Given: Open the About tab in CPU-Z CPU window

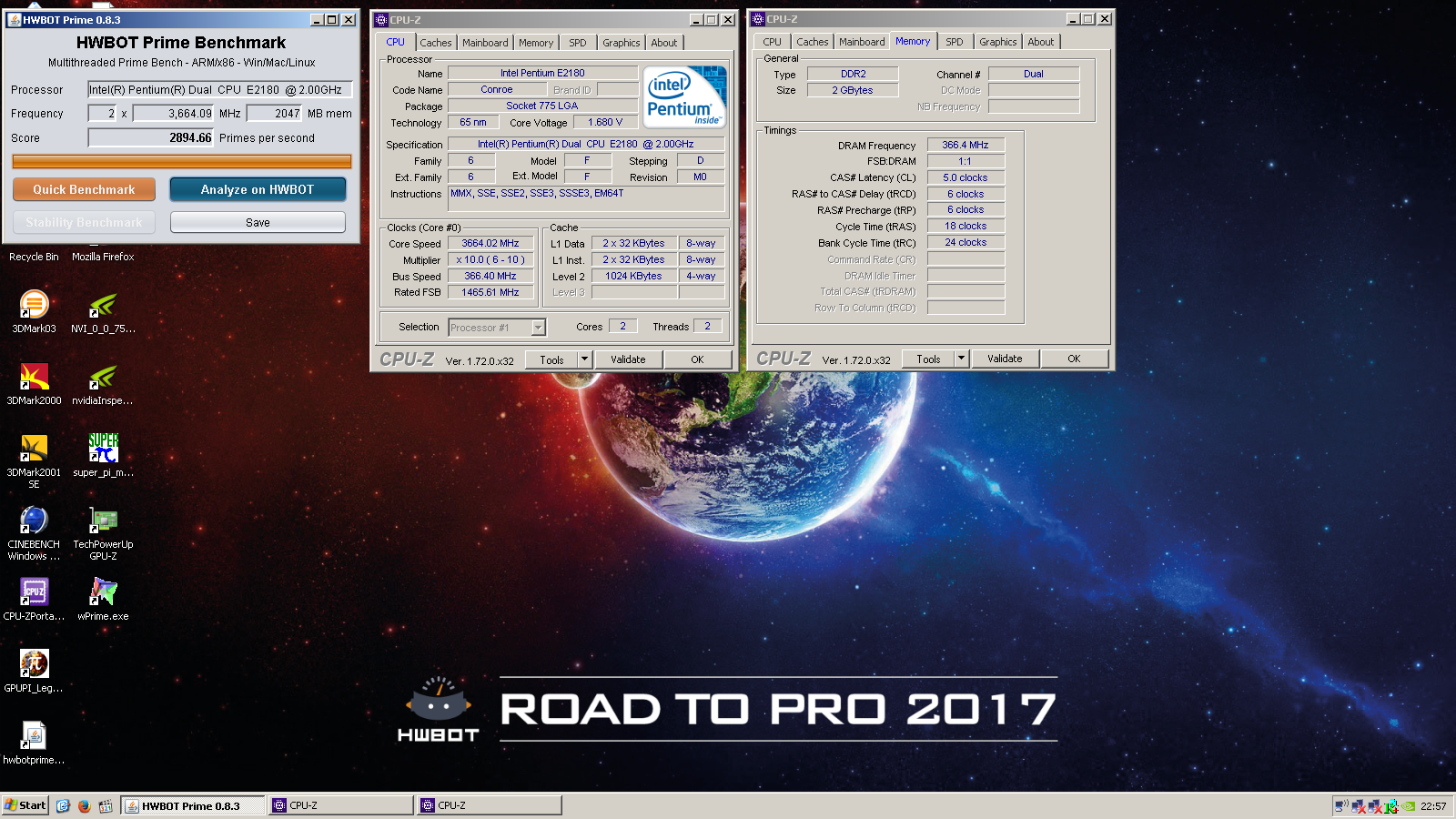Looking at the screenshot, I should pyautogui.click(x=664, y=43).
